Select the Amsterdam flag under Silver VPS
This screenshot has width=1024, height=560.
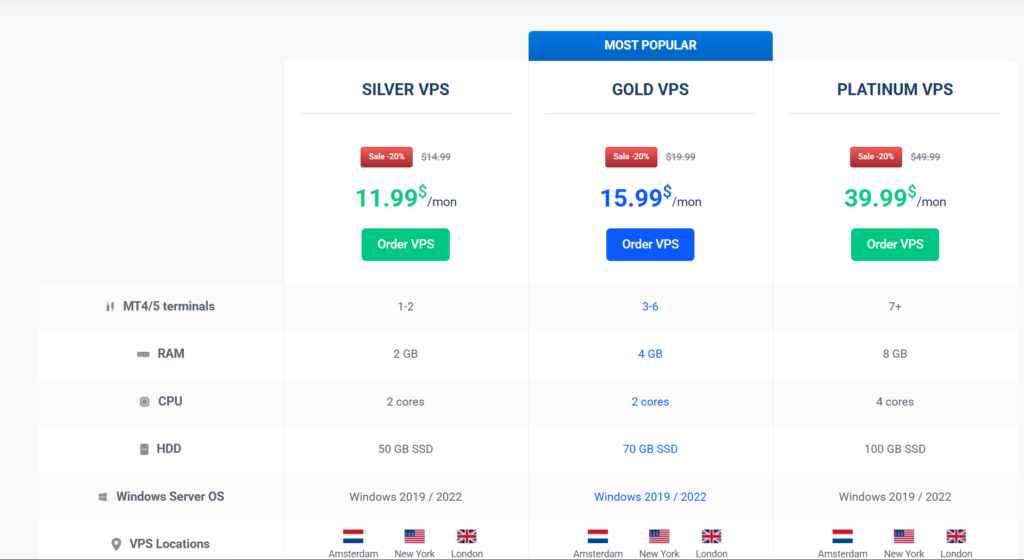(353, 536)
